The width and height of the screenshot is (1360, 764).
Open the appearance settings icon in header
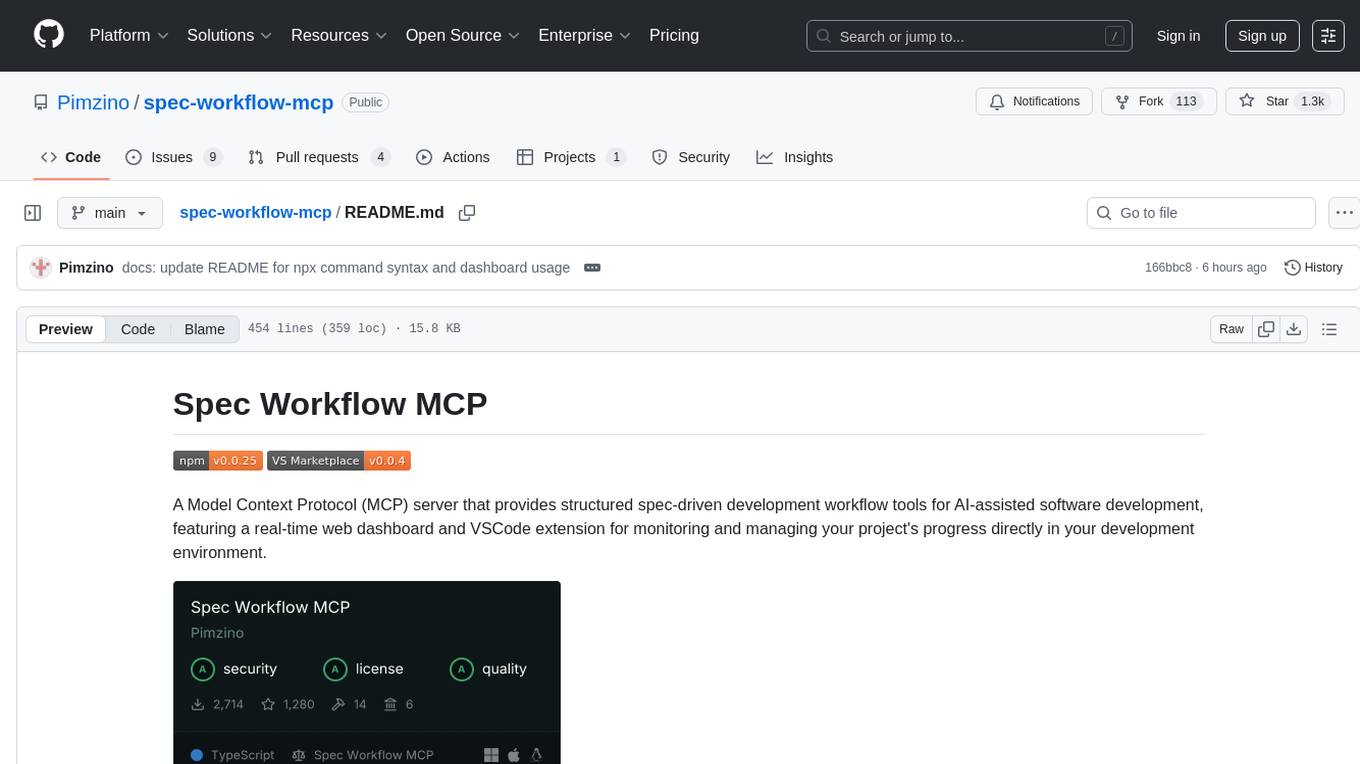pos(1328,36)
